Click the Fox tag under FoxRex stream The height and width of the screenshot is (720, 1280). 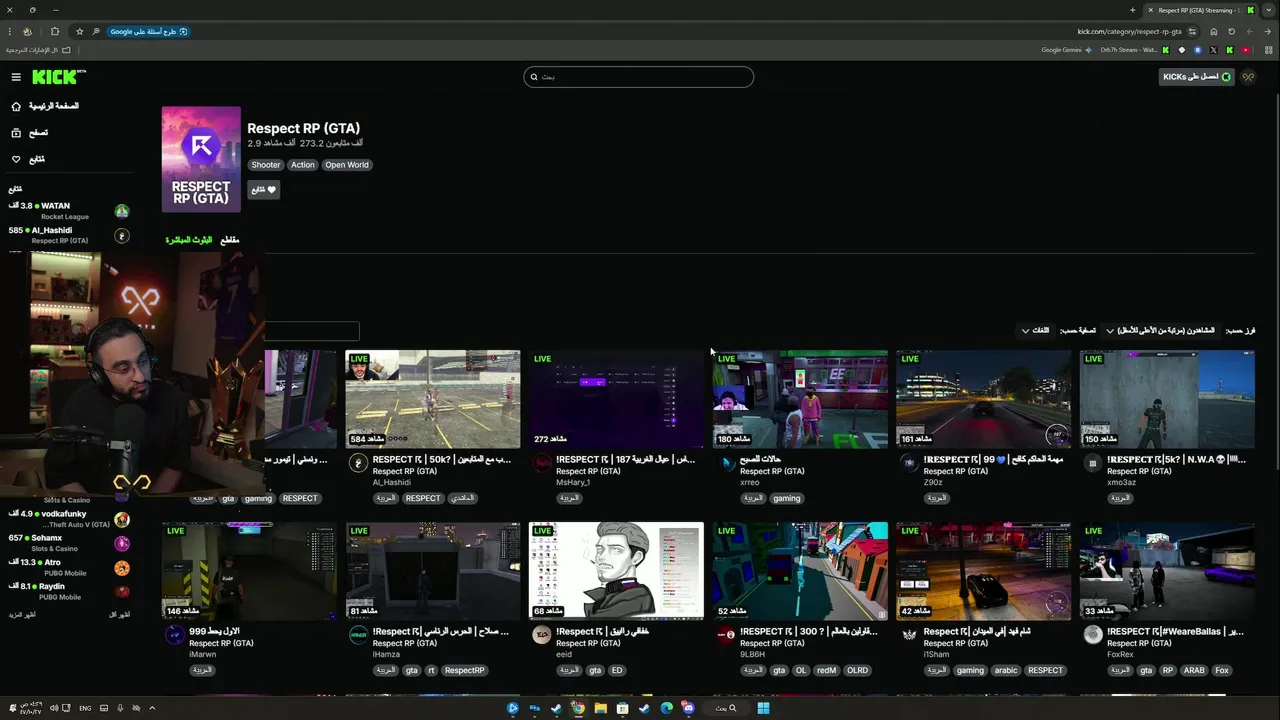click(1221, 671)
